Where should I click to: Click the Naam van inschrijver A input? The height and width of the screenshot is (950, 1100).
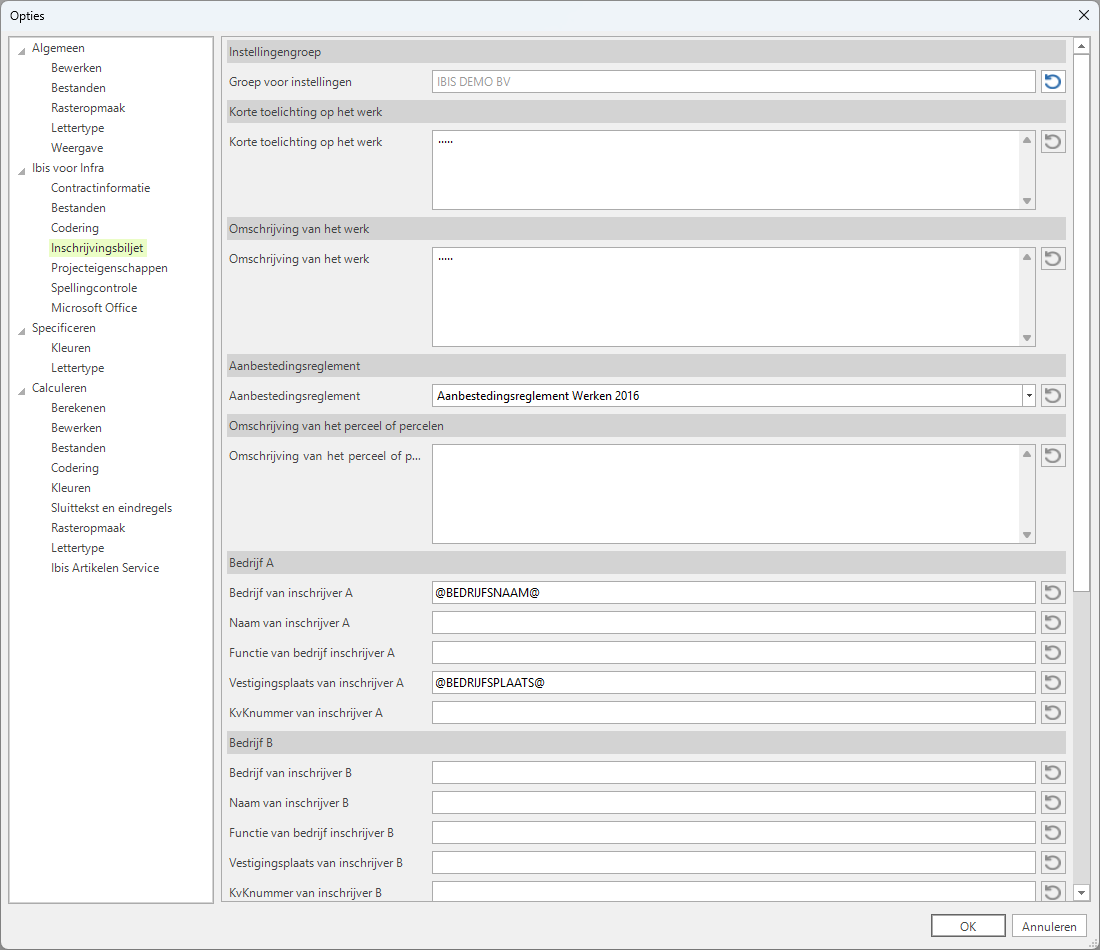click(x=733, y=623)
